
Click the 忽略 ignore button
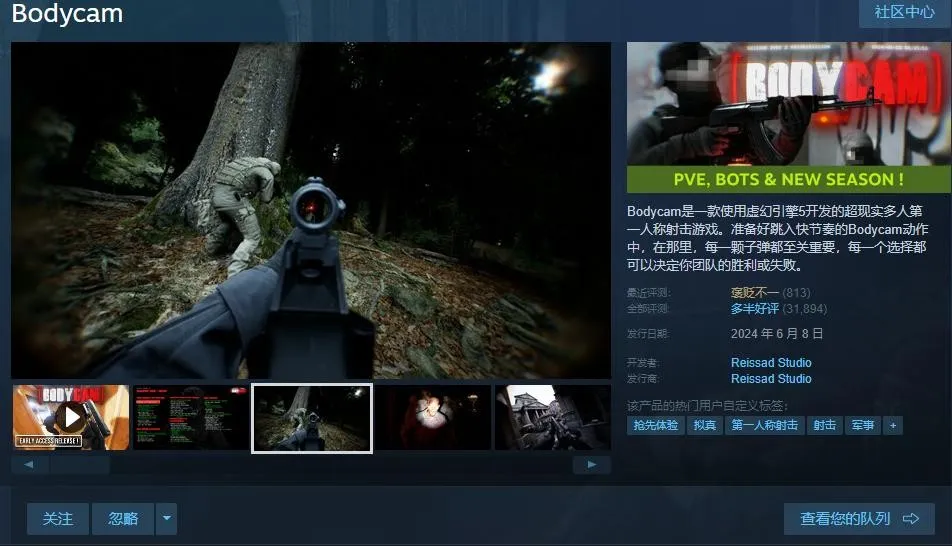point(123,519)
